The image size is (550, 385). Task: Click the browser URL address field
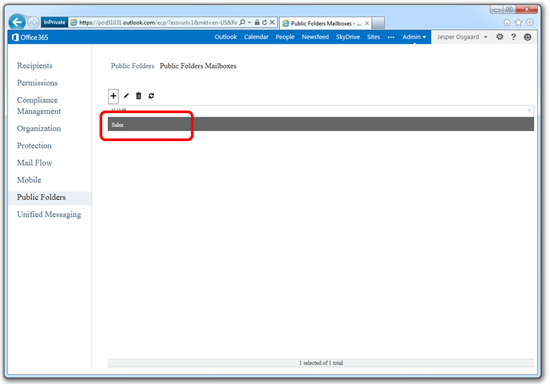(x=158, y=22)
